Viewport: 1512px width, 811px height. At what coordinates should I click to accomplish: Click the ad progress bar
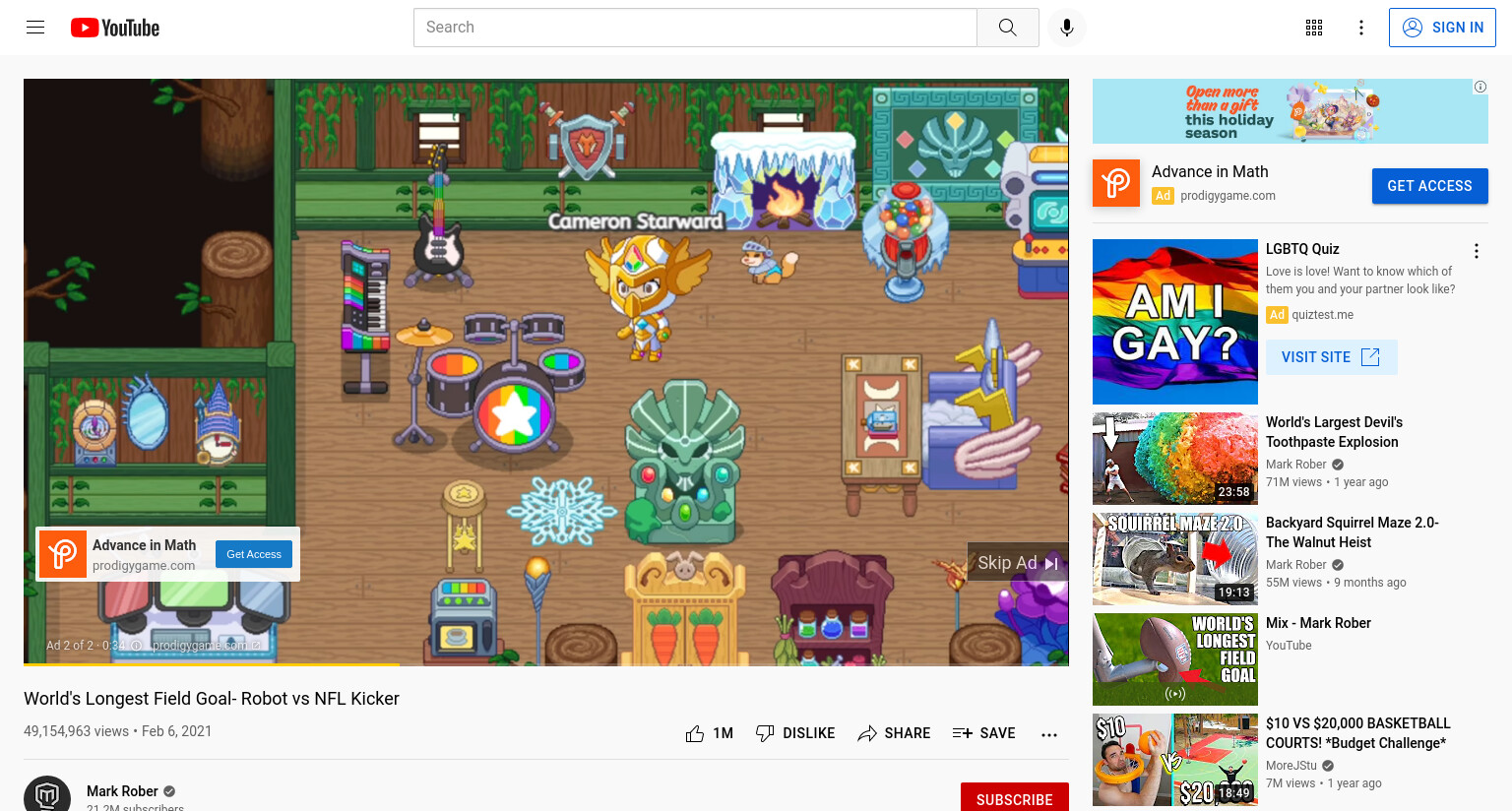(x=546, y=664)
